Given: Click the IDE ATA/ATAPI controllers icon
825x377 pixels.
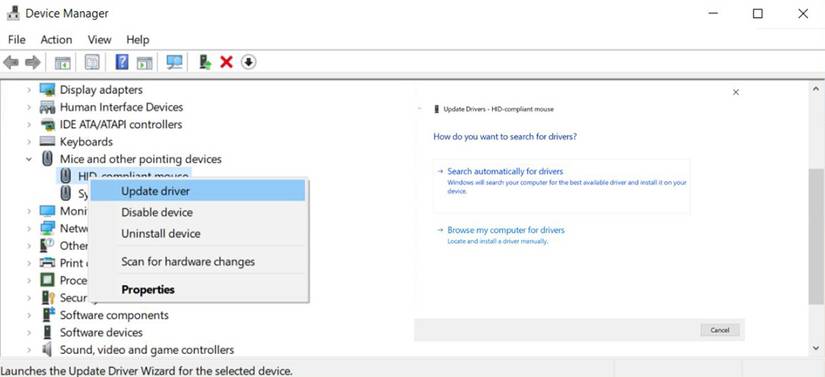Looking at the screenshot, I should coord(47,125).
